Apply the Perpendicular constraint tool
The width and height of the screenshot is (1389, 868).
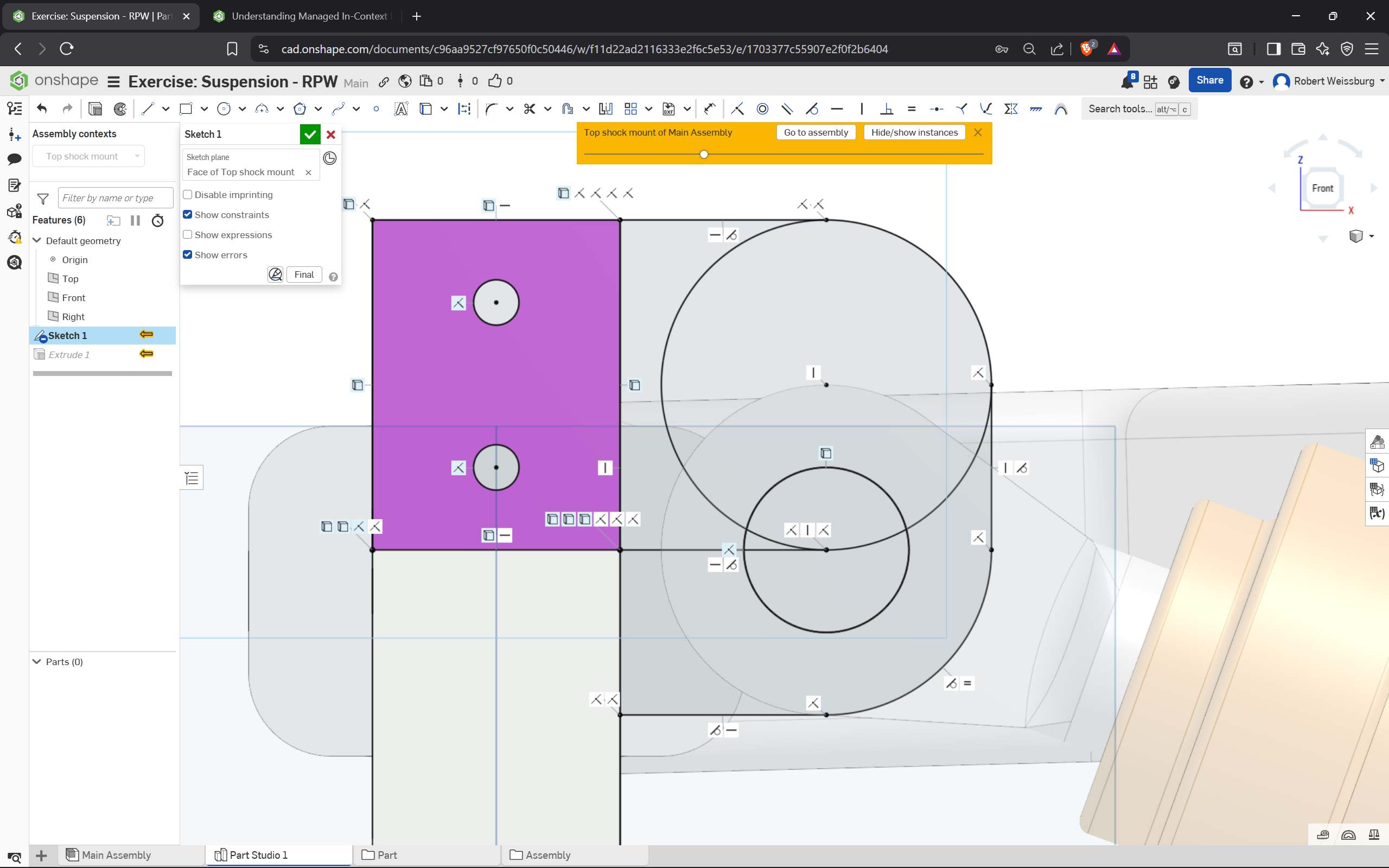(887, 108)
